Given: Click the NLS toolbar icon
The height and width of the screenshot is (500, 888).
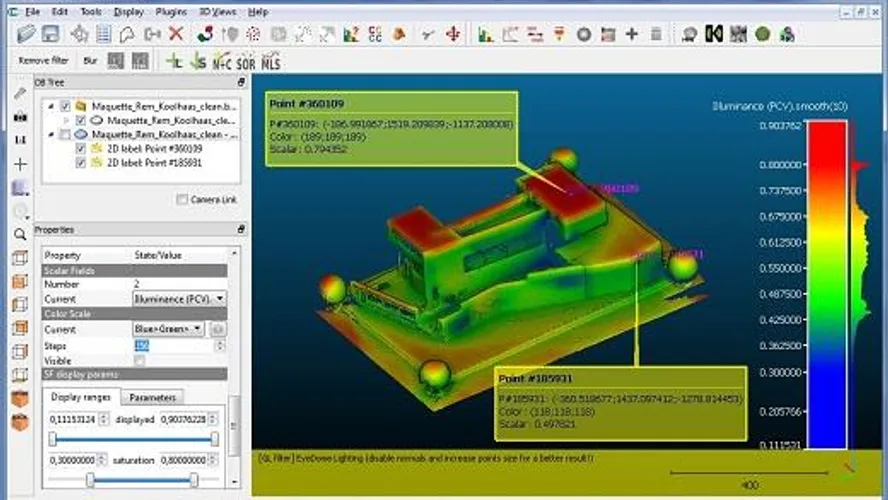Looking at the screenshot, I should point(271,62).
